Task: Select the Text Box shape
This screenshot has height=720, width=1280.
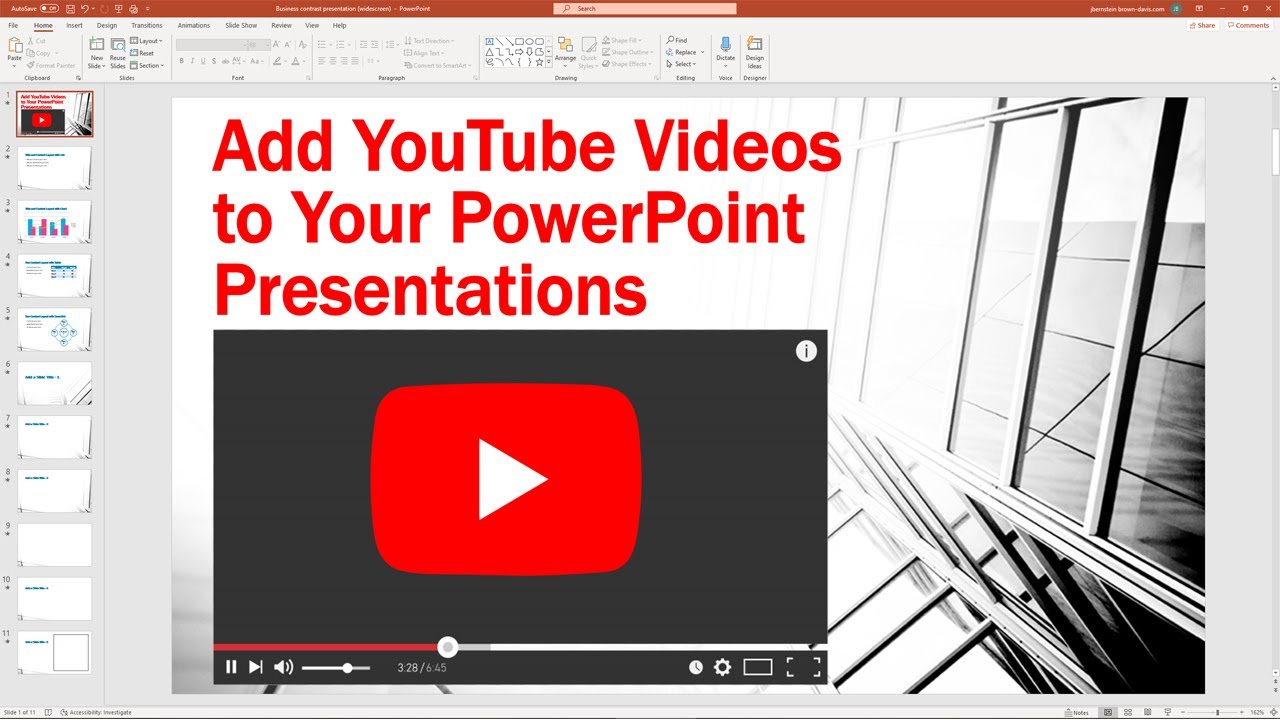Action: (490, 41)
